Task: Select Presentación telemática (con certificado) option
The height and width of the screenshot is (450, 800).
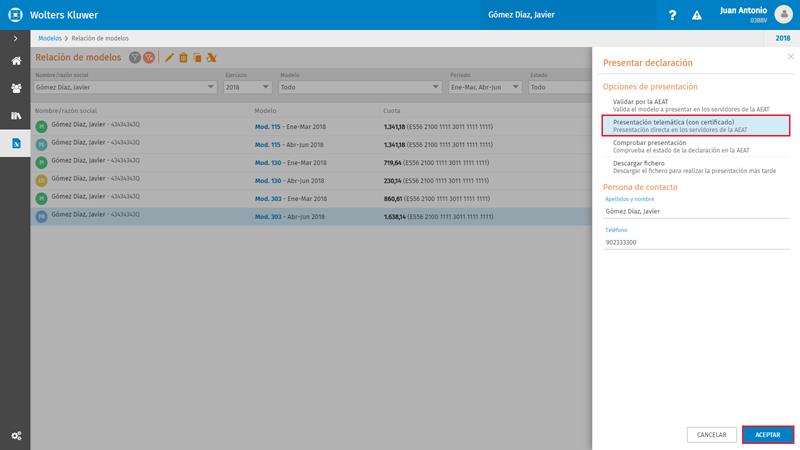Action: [x=696, y=126]
